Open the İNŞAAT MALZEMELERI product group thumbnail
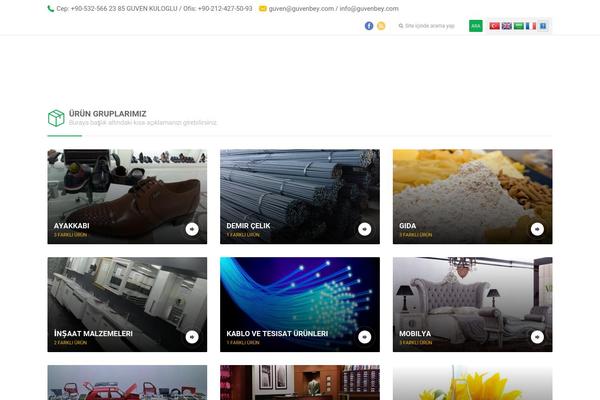 pos(127,304)
